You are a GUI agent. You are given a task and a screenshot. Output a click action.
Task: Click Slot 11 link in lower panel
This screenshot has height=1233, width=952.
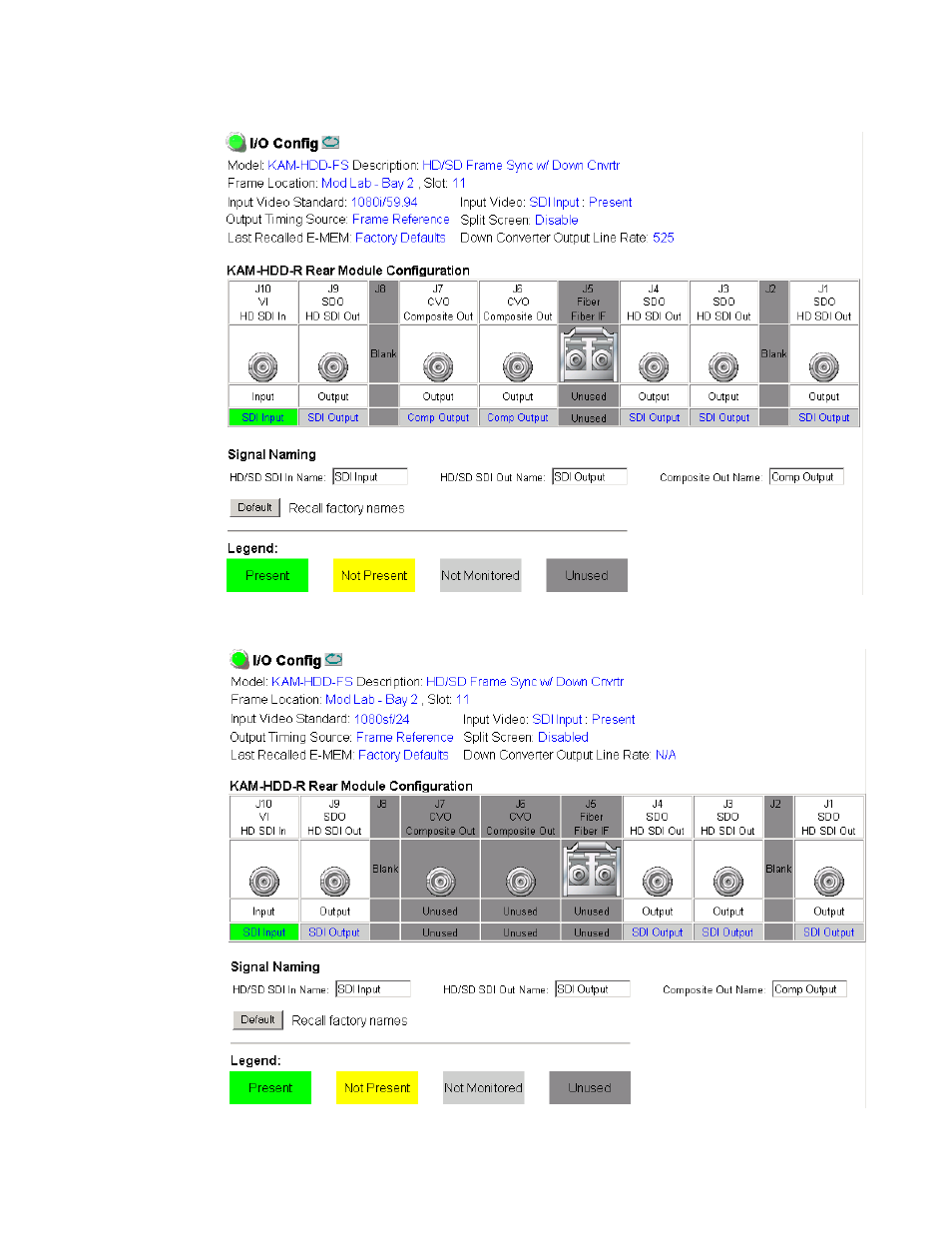(463, 700)
